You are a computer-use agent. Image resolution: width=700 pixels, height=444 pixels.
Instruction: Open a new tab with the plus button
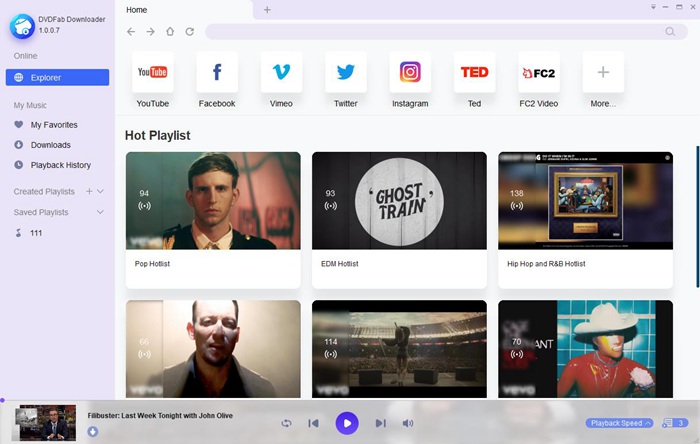(x=267, y=10)
